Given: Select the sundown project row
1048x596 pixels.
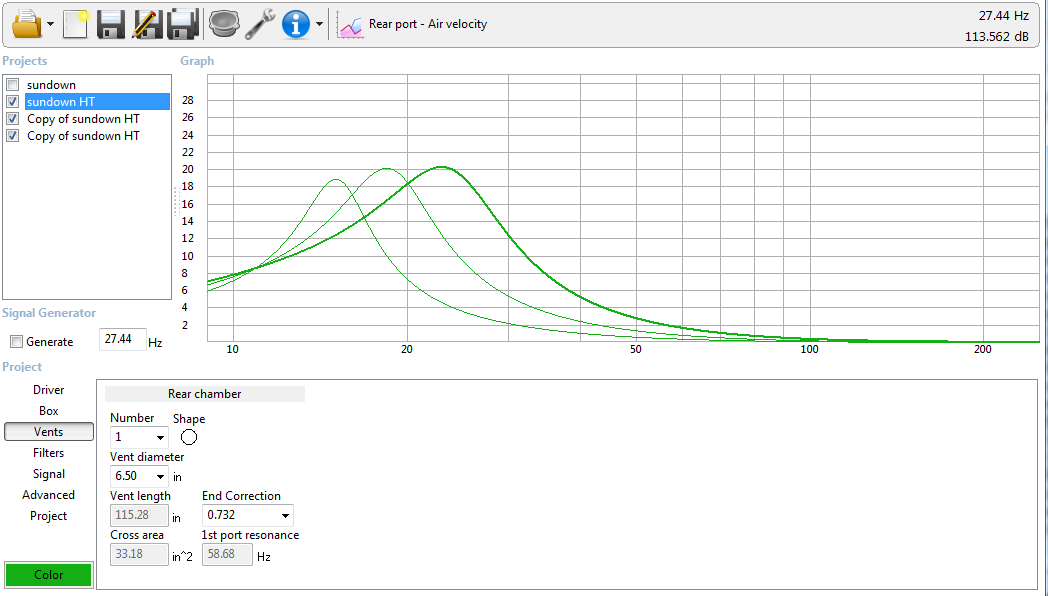Looking at the screenshot, I should 51,85.
